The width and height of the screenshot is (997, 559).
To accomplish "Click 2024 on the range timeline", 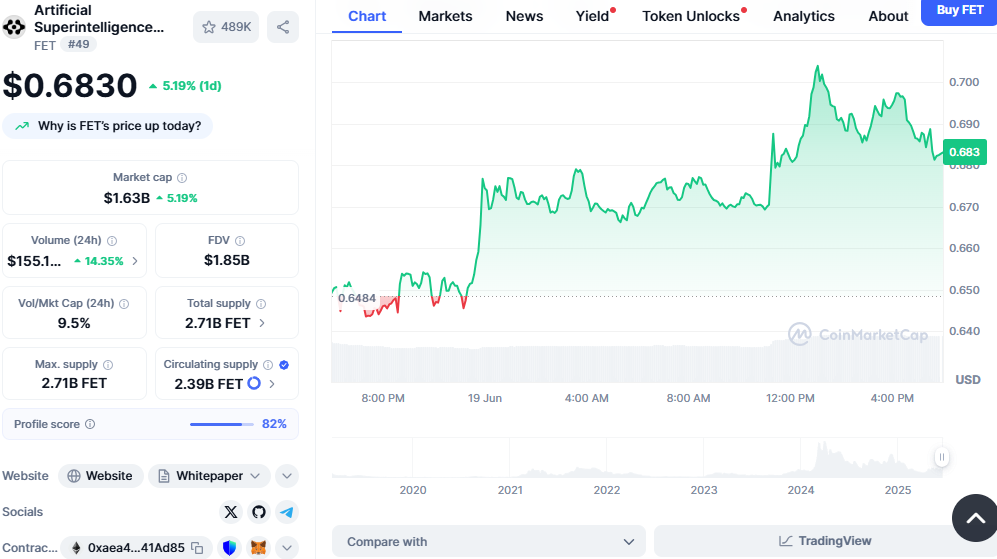I will (801, 490).
